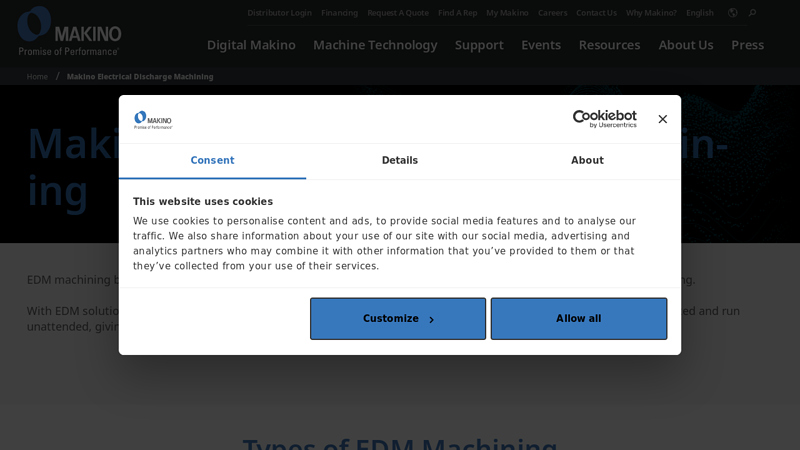This screenshot has height=450, width=800.
Task: Go to Home breadcrumb link
Action: tap(37, 77)
